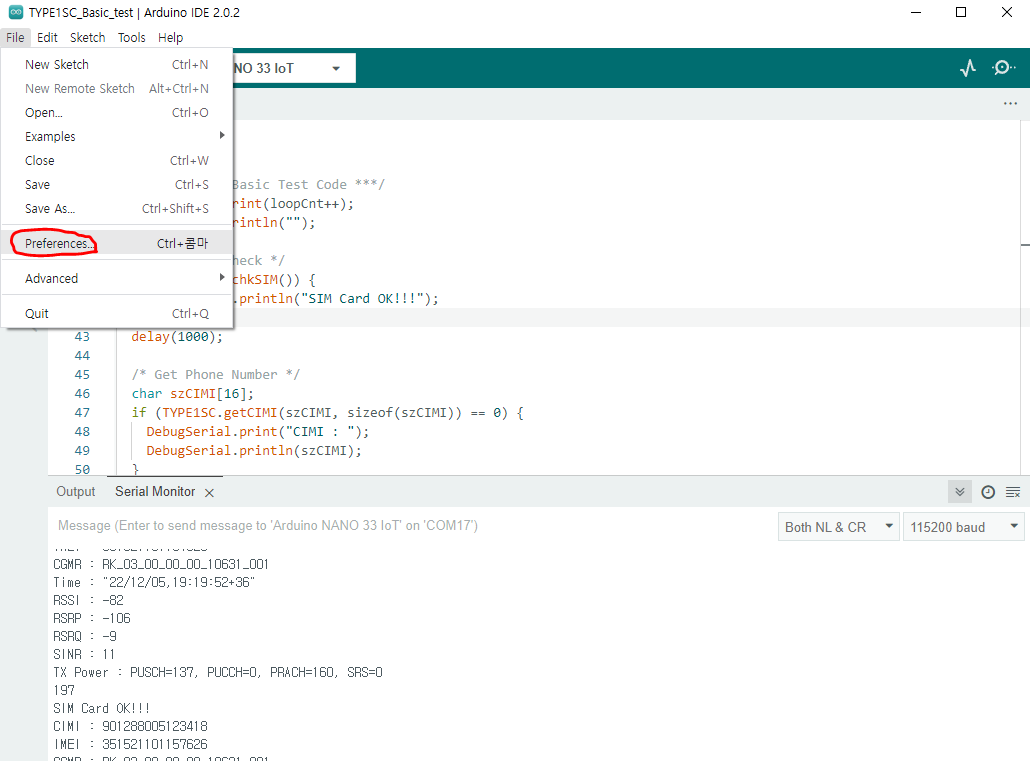Expand the Advanced submenu
1030x761 pixels.
point(117,279)
